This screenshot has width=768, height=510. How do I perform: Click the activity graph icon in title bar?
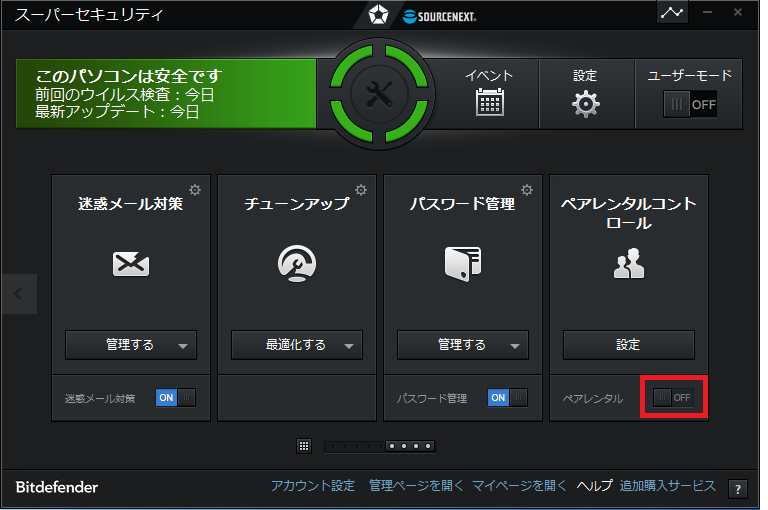pos(672,13)
